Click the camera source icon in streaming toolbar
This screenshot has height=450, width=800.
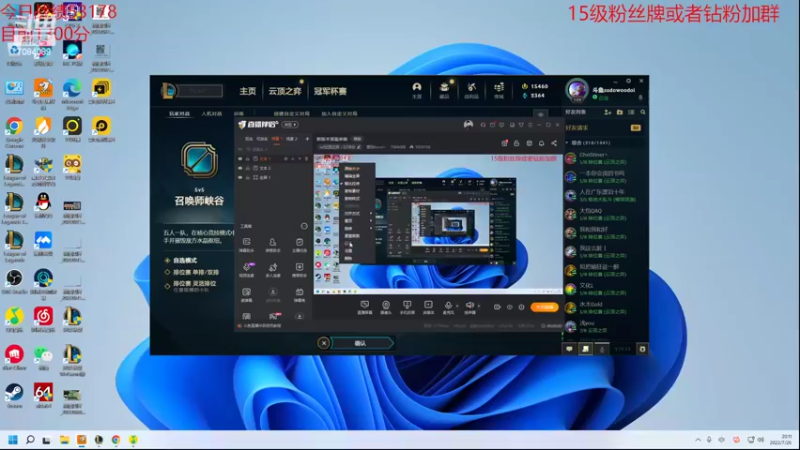pyautogui.click(x=386, y=305)
